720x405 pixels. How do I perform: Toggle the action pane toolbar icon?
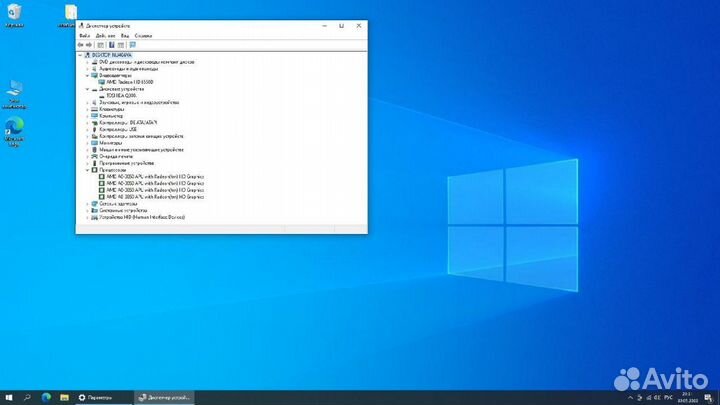click(x=121, y=45)
